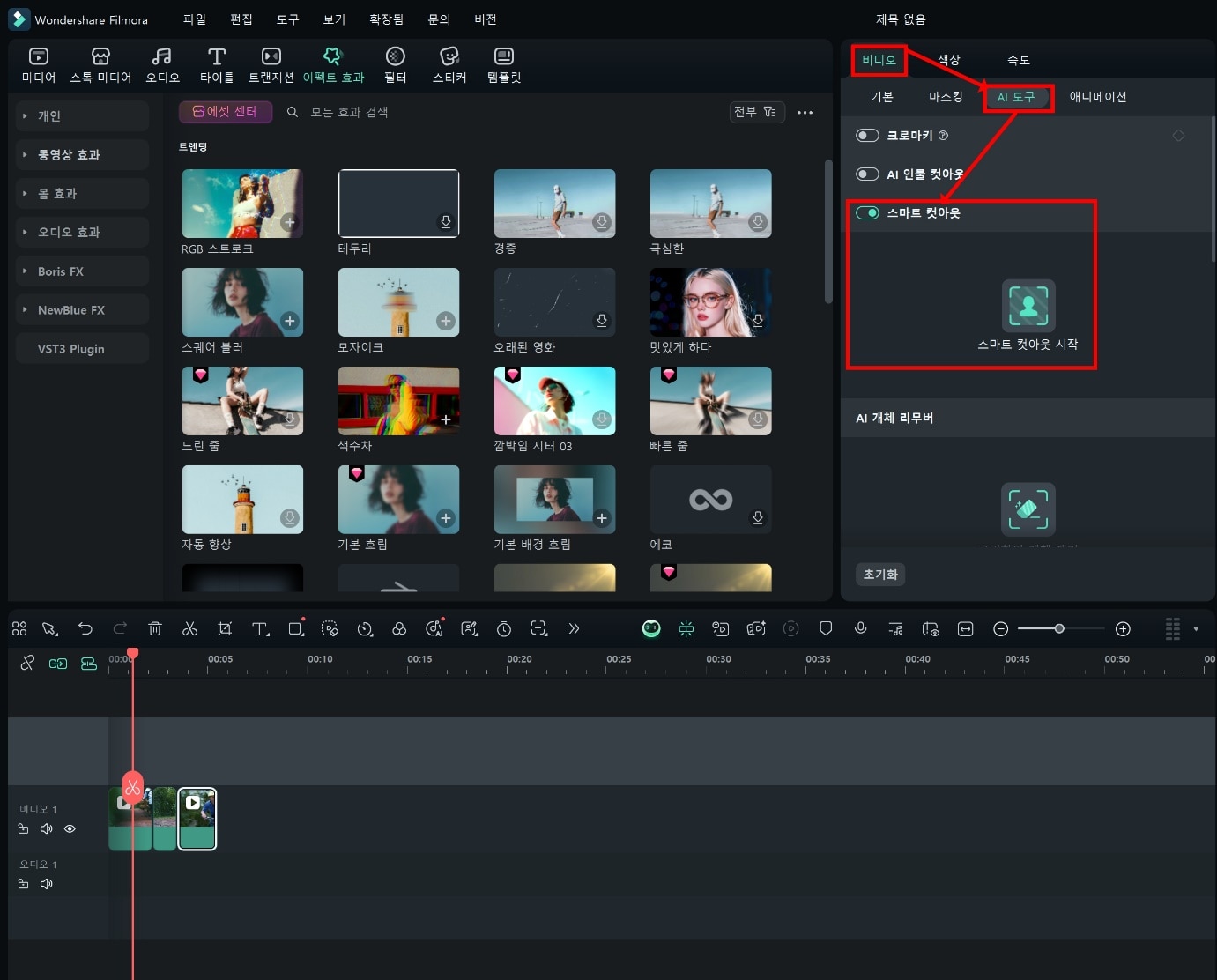1217x980 pixels.
Task: Click the zoom-in plus icon on timeline
Action: [x=1123, y=628]
